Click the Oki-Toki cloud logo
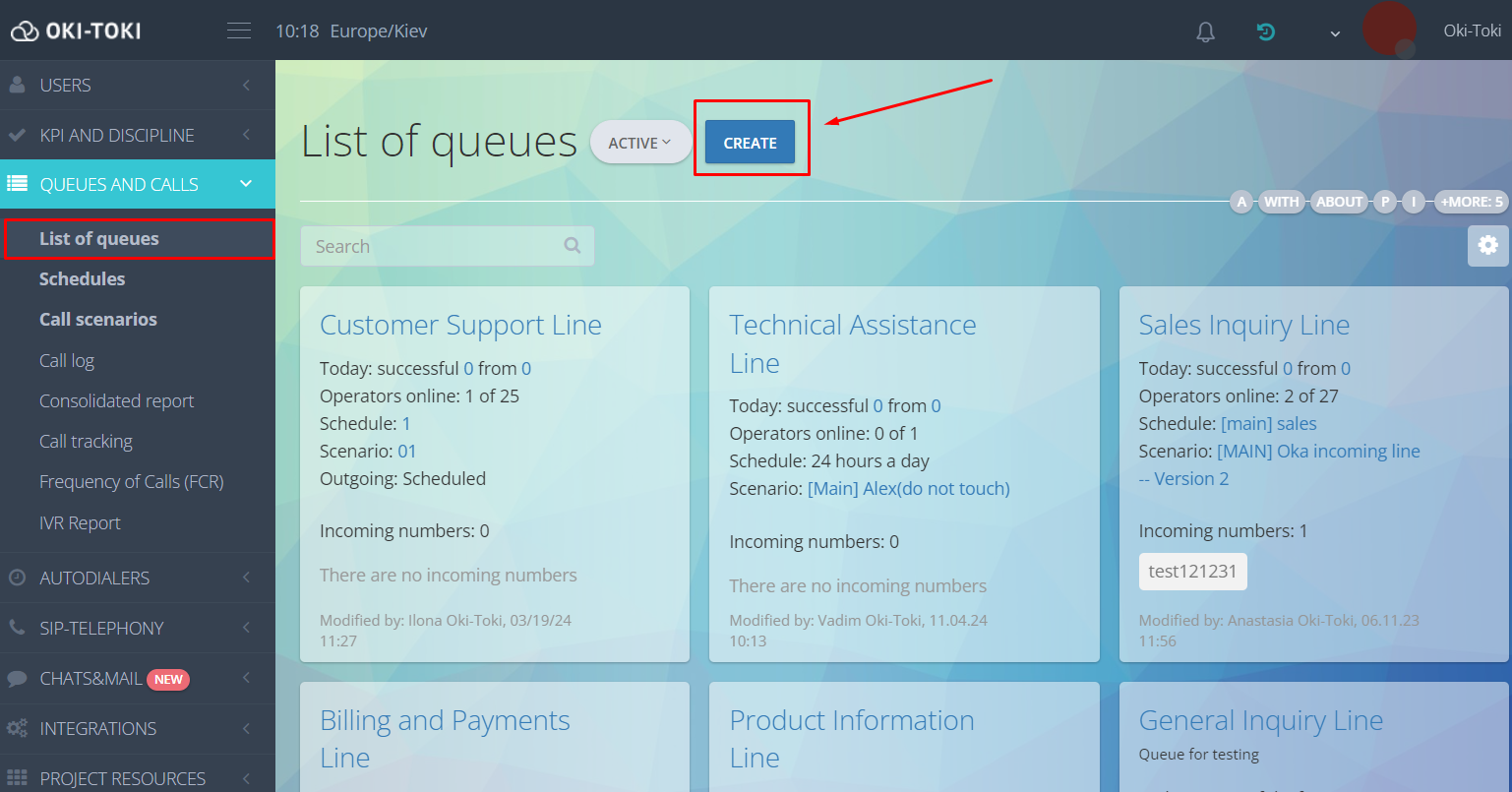Screen dimensions: 1512x792 point(76,31)
